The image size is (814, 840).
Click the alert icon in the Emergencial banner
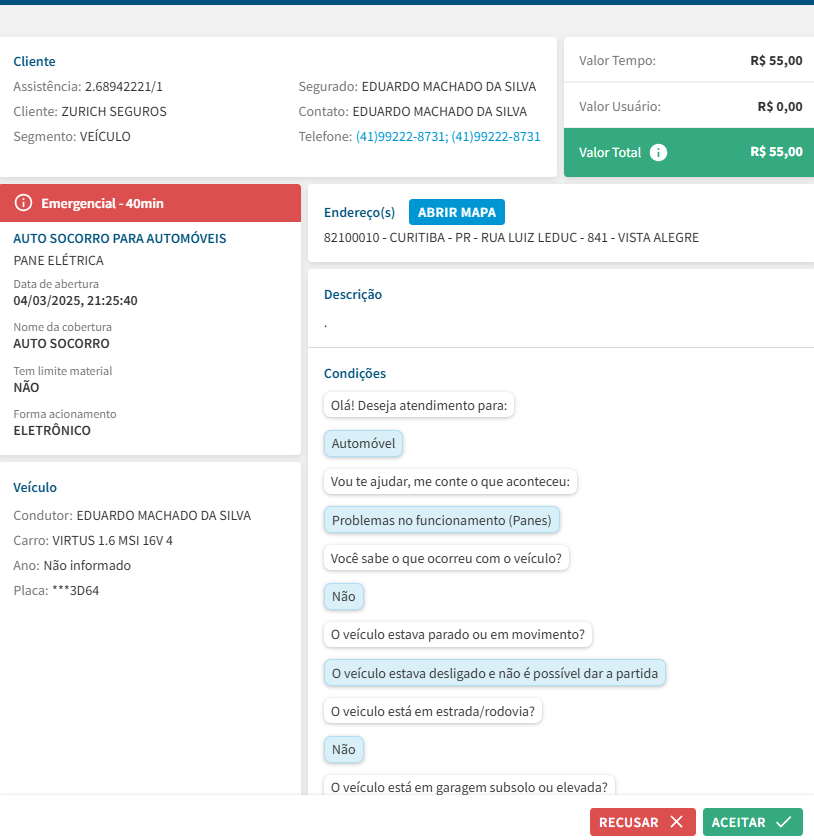point(24,203)
